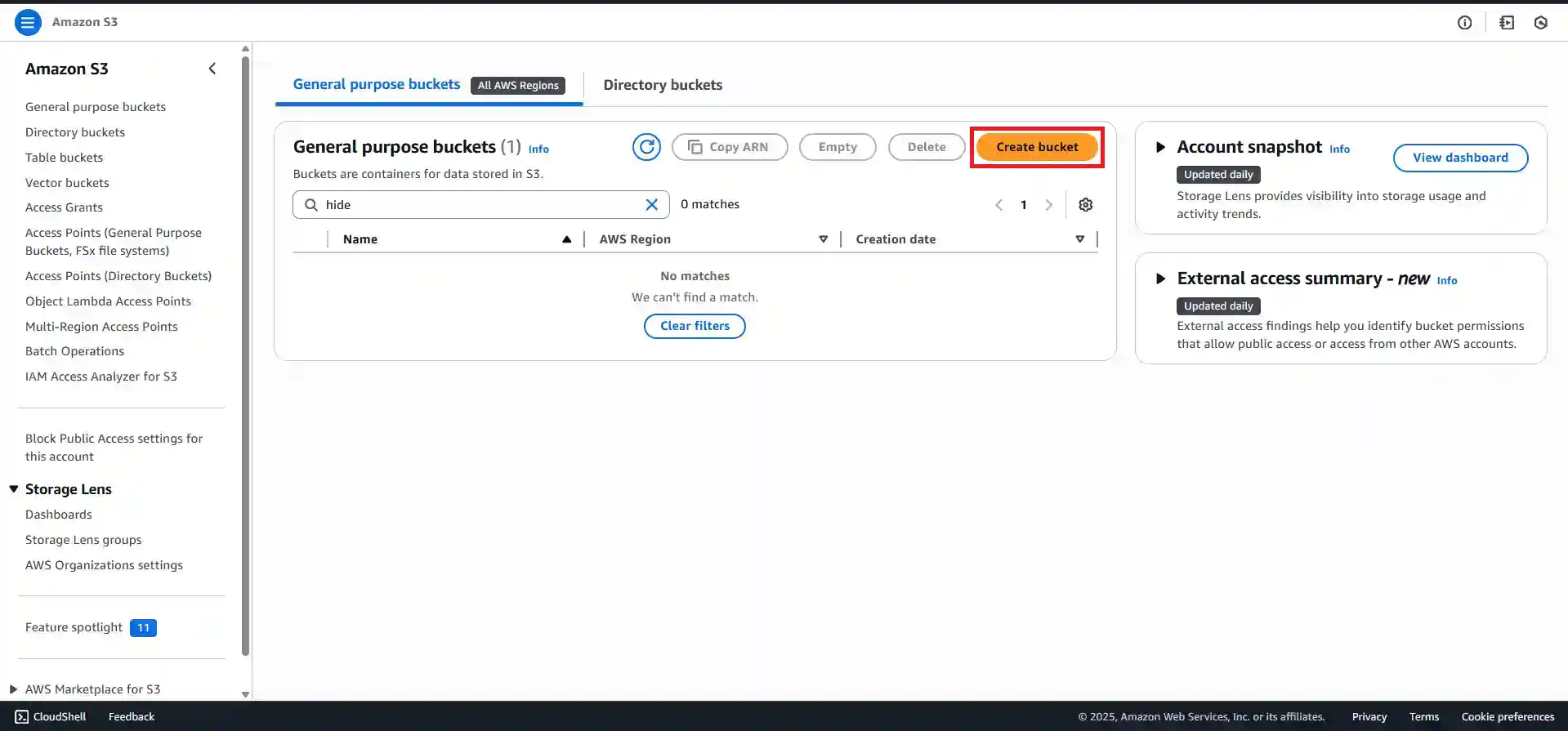Click the Amazon S3 service name in top bar

coord(85,22)
